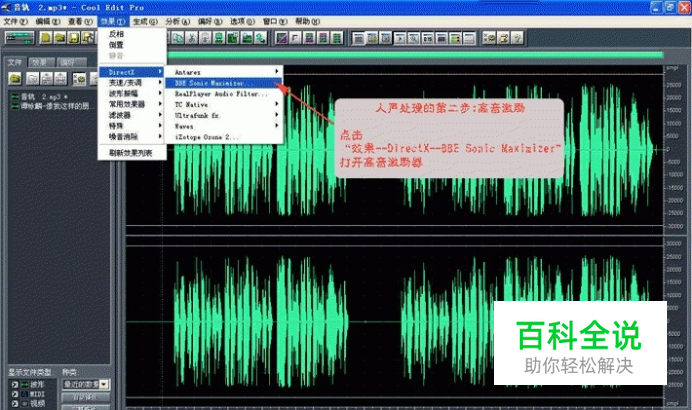Expand the 变速/变调 submenu
Screen dimensions: 692x410
[x=132, y=83]
